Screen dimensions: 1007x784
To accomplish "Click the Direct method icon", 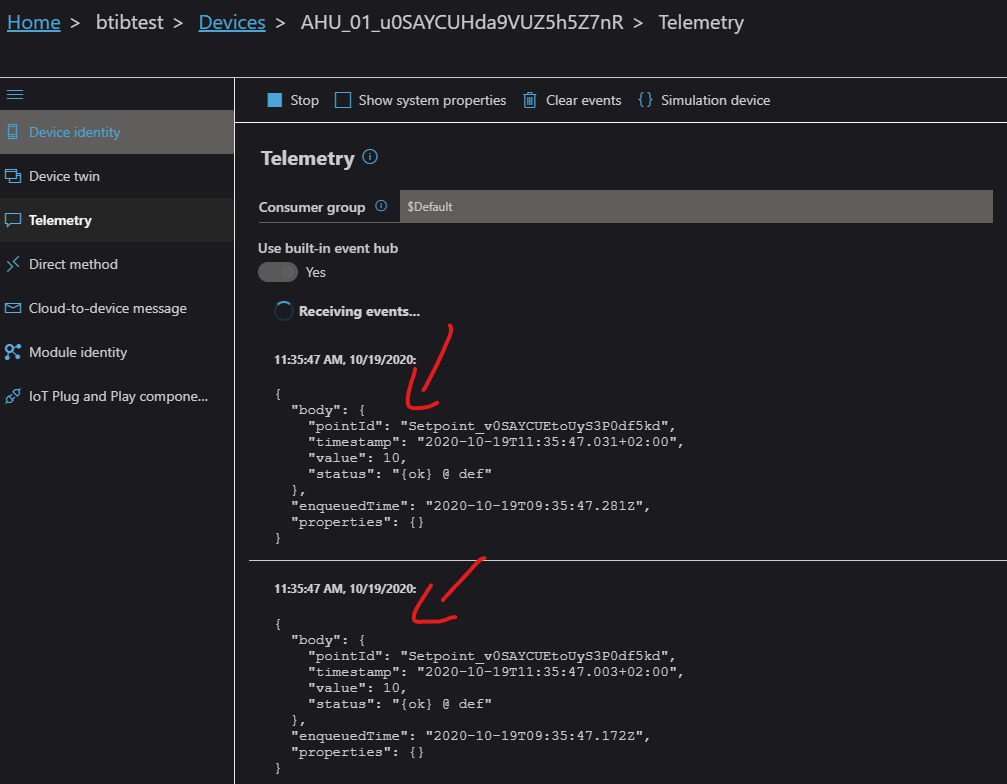I will point(13,264).
